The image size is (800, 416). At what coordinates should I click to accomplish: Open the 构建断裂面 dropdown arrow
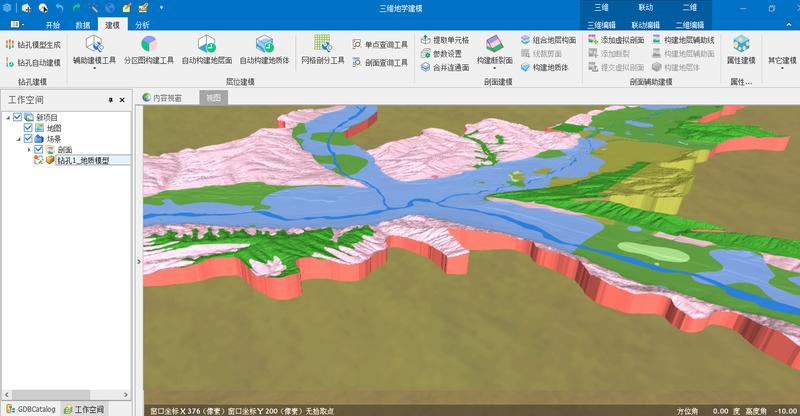494,68
